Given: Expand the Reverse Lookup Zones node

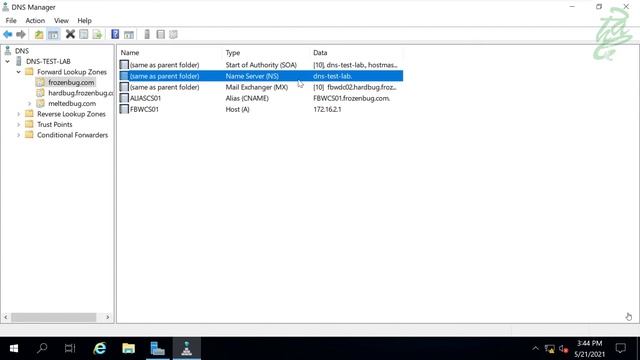Looking at the screenshot, I should pyautogui.click(x=18, y=114).
